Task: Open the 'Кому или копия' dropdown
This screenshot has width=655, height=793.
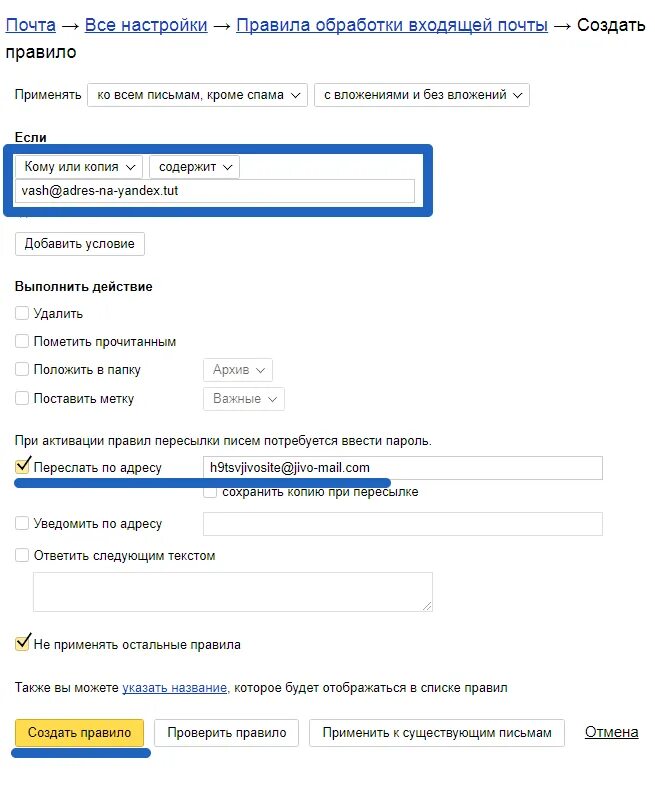Action: coord(79,167)
